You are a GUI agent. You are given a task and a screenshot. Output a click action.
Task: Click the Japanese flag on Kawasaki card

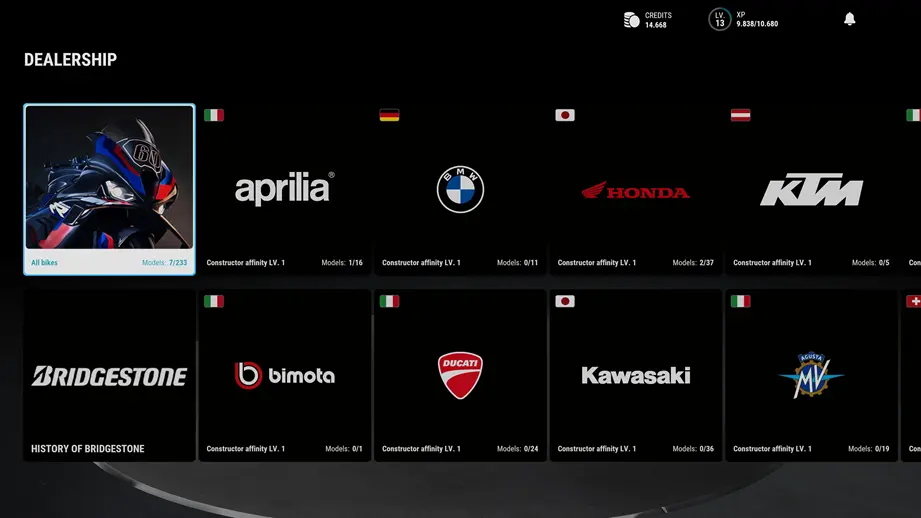pos(565,301)
